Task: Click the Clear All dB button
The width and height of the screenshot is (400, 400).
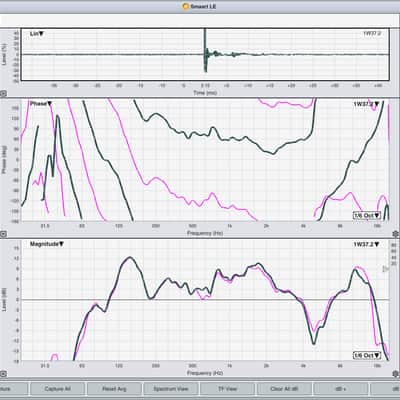Action: pyautogui.click(x=284, y=389)
